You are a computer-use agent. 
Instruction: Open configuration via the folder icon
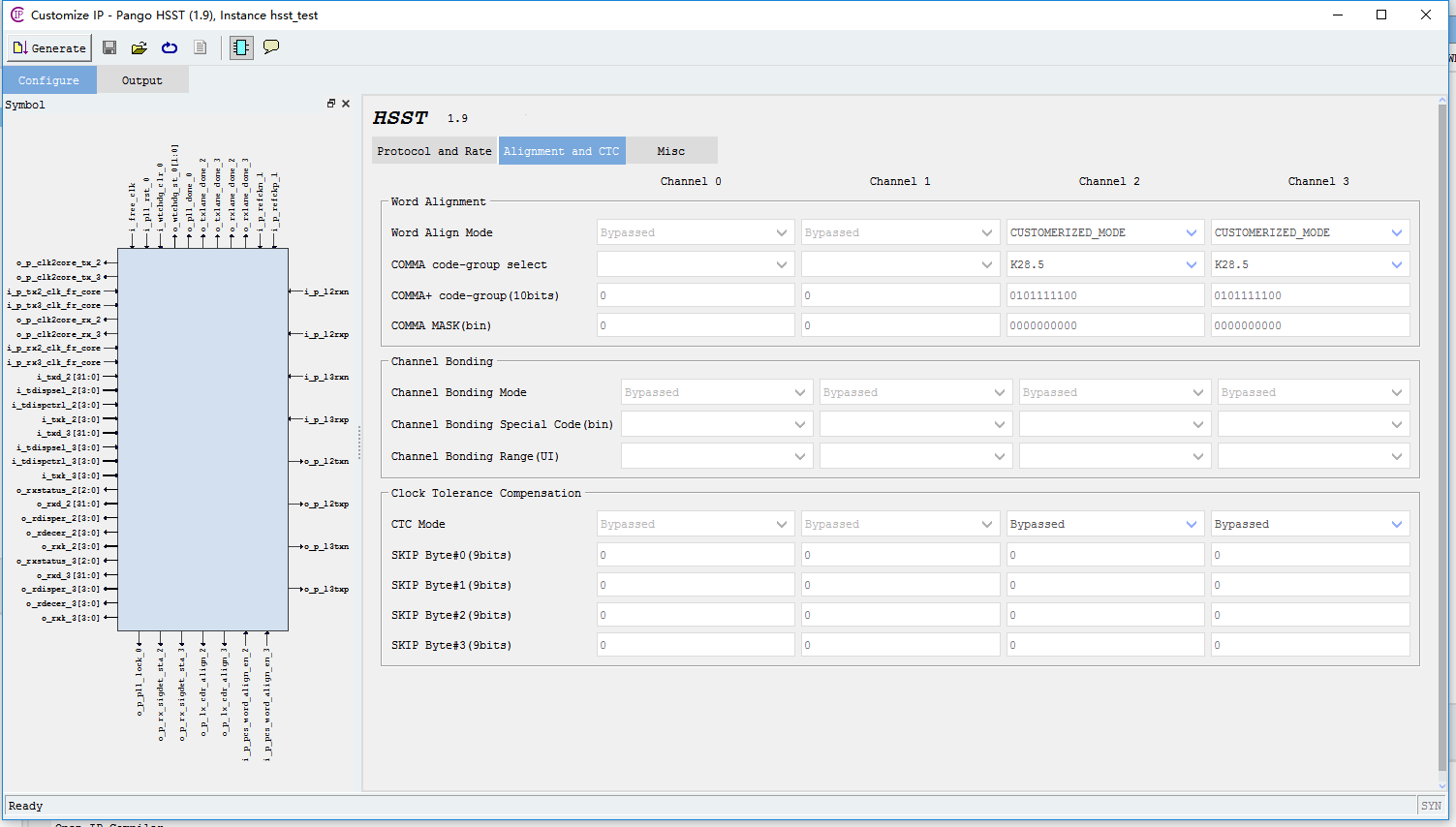pos(139,47)
